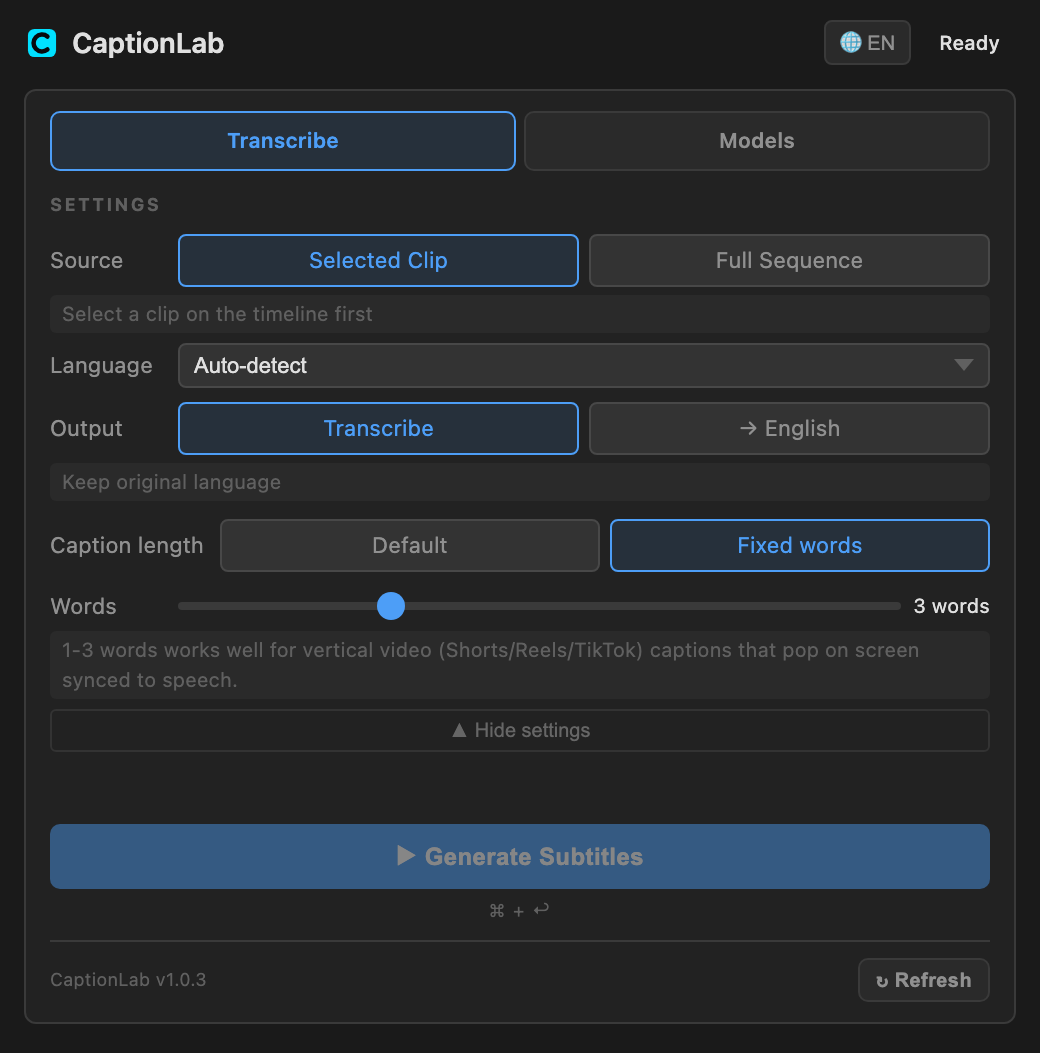This screenshot has width=1040, height=1053.
Task: Choose translate to English output
Action: (x=789, y=428)
